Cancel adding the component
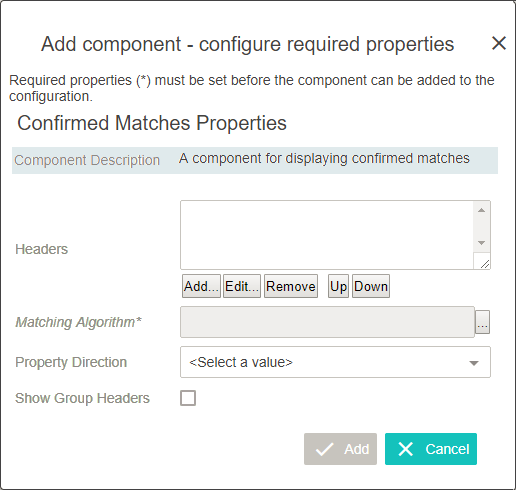This screenshot has height=490, width=516. [431, 449]
